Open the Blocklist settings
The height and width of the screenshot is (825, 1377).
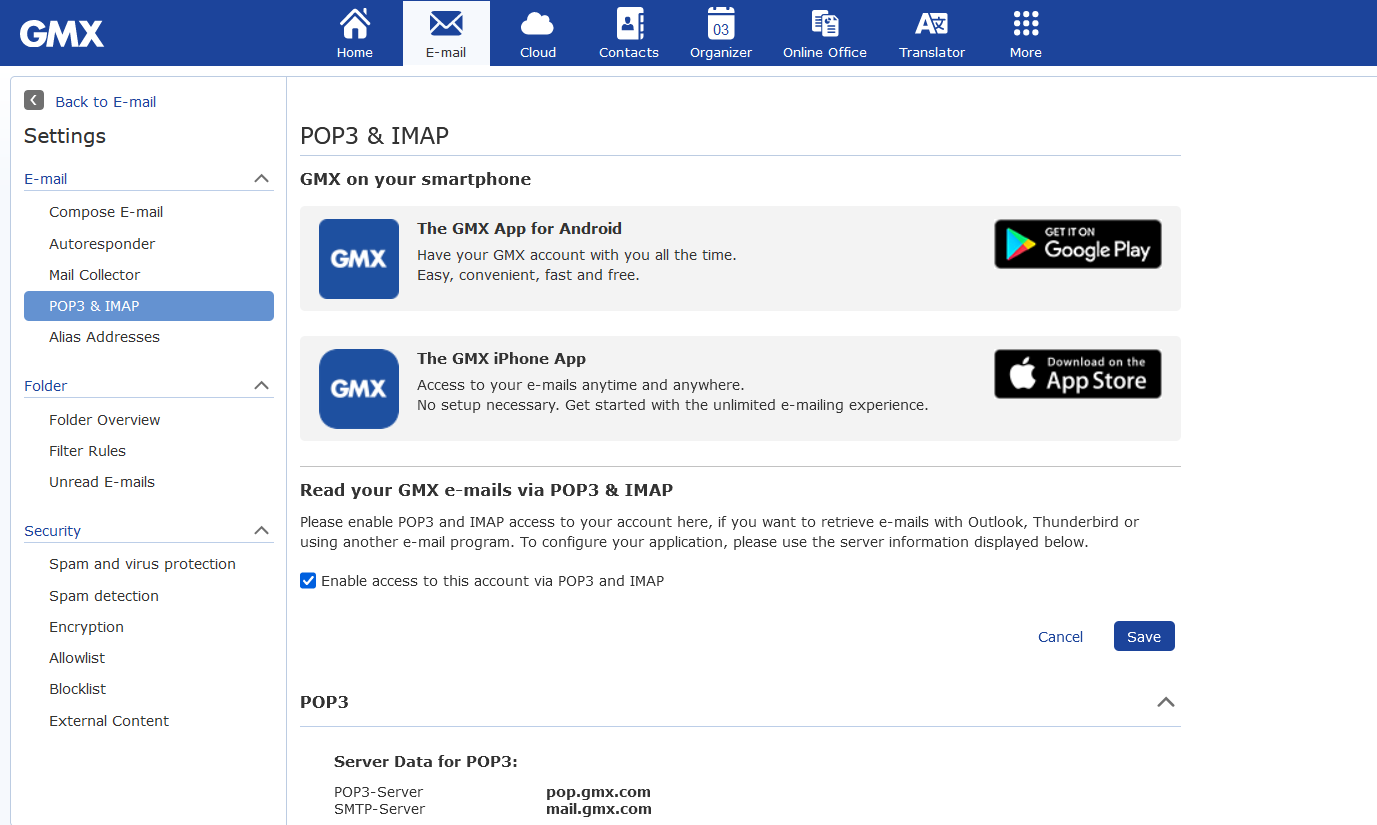click(x=78, y=689)
